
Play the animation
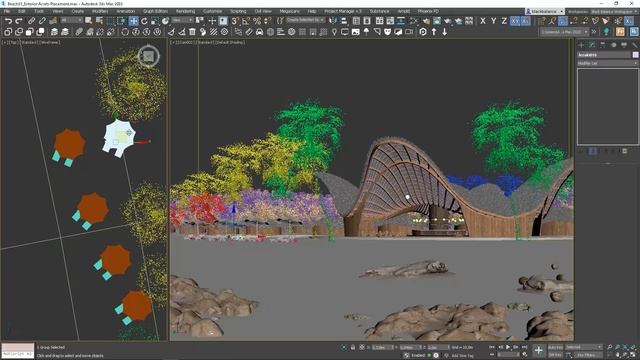click(x=508, y=347)
